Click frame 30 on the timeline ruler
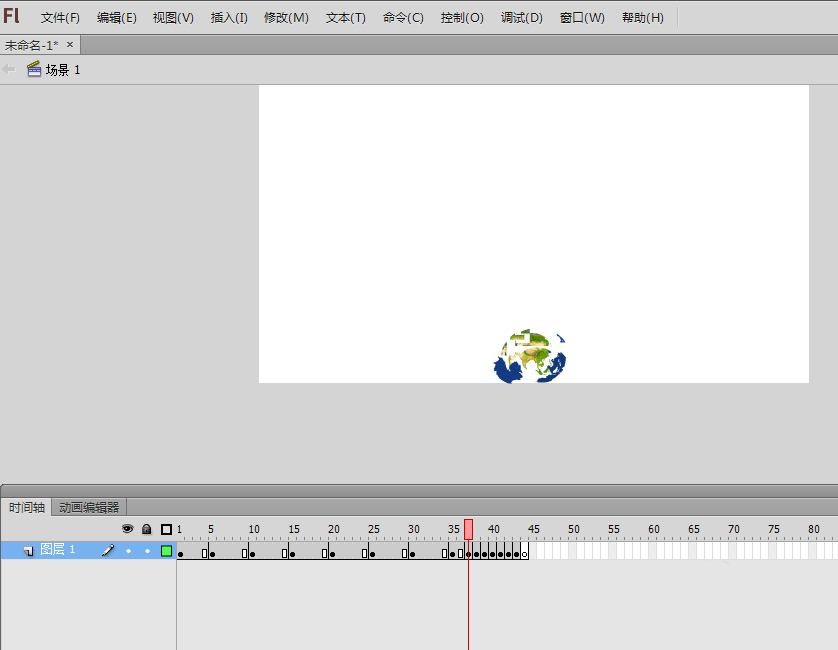The image size is (838, 650). tap(413, 529)
